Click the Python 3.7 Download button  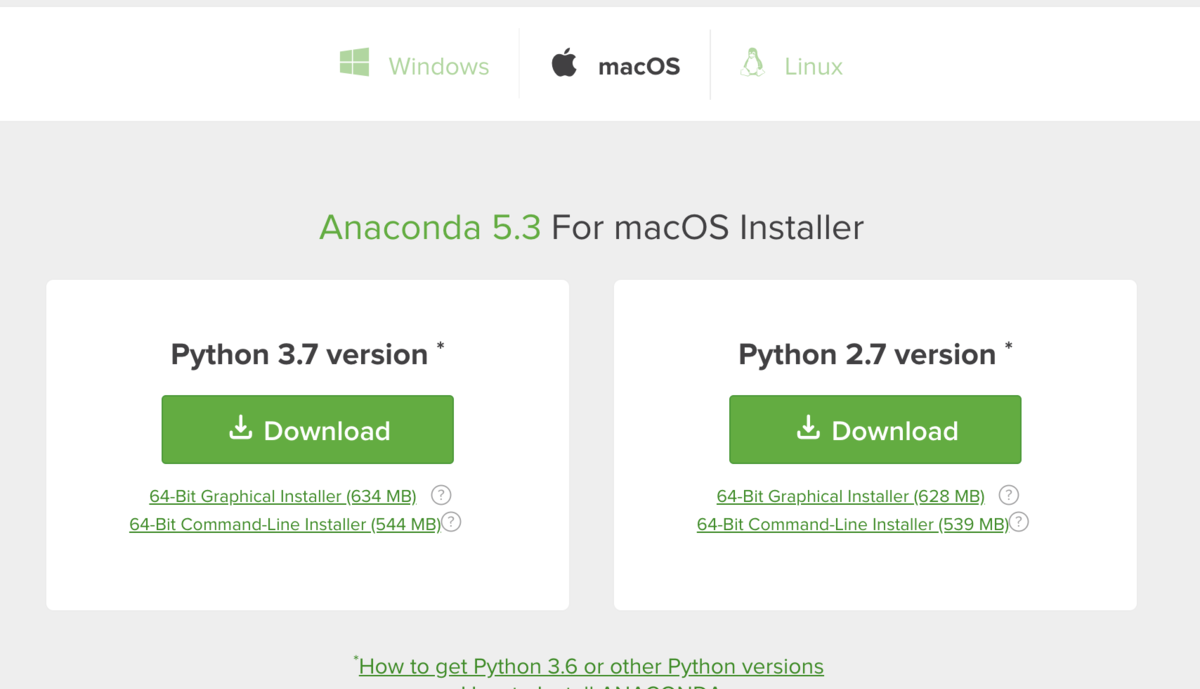[x=308, y=430]
